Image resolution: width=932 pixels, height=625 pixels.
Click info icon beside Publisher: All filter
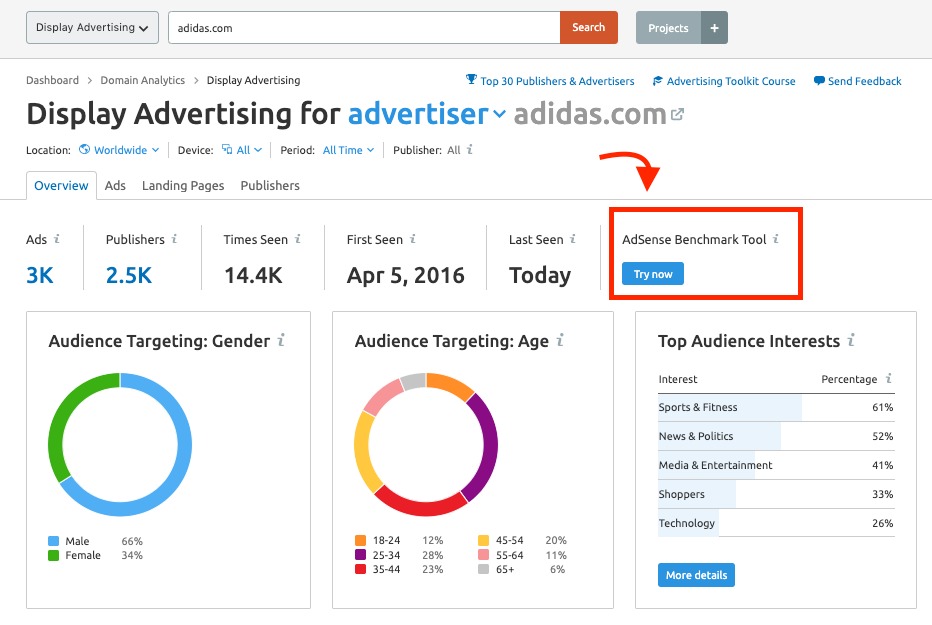[x=470, y=149]
